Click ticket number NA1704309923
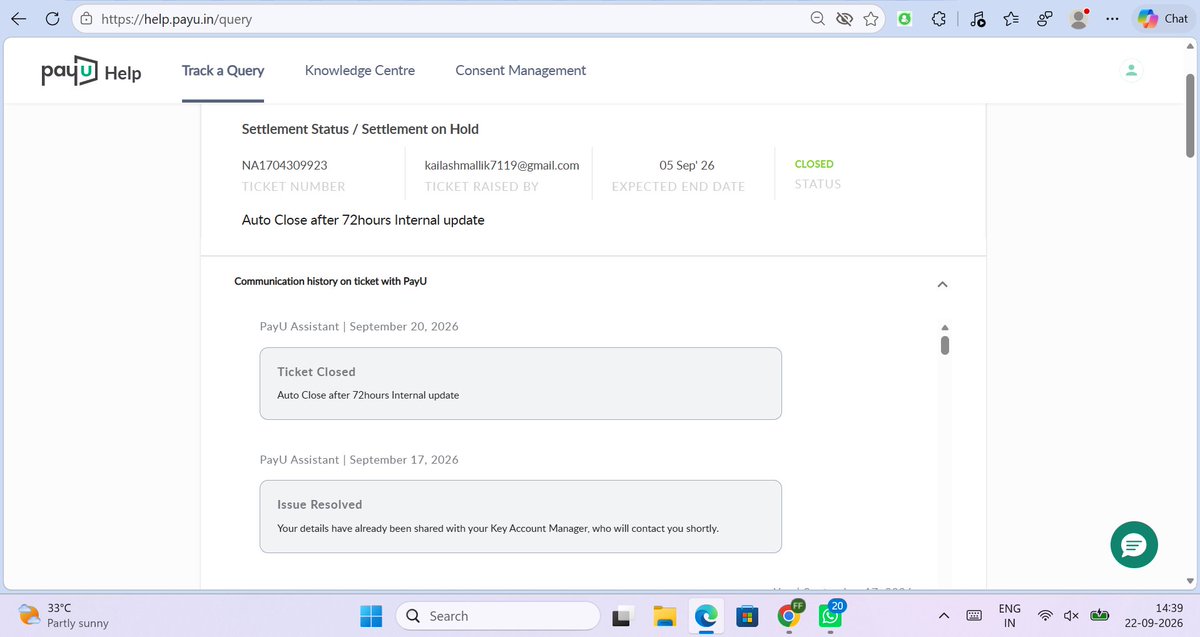Screen dimensions: 1200x637 [284, 165]
